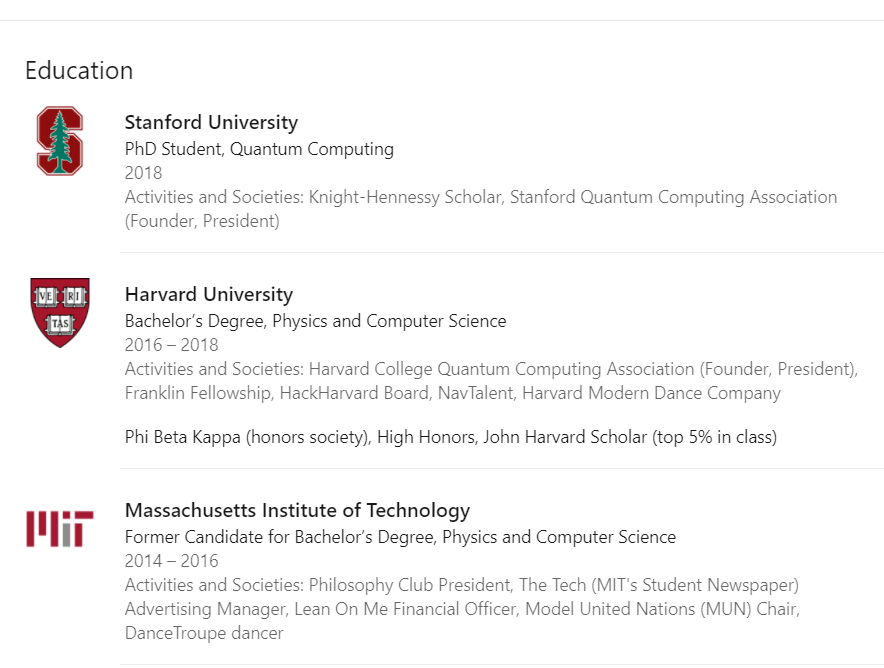This screenshot has height=668, width=884.
Task: Open the Stanford University school link
Action: (211, 122)
